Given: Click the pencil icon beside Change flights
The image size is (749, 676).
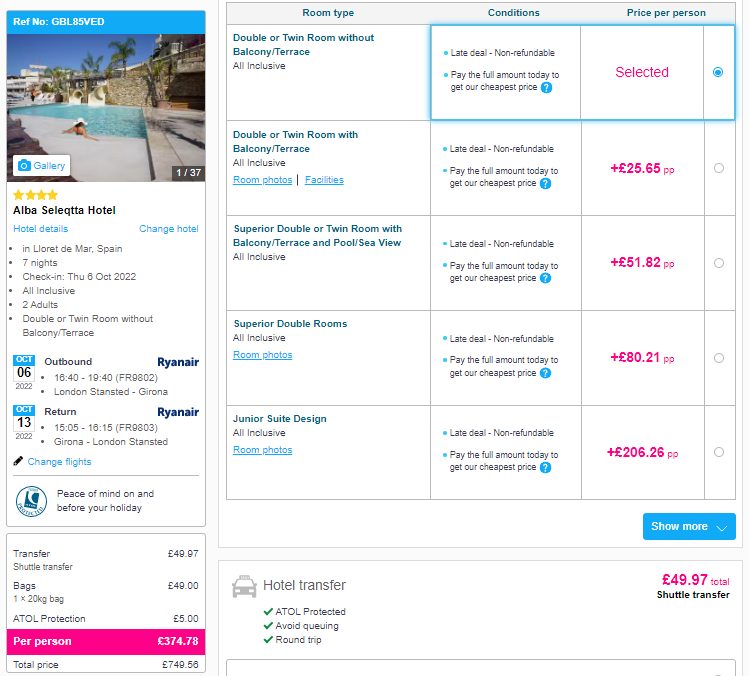Looking at the screenshot, I should 18,461.
